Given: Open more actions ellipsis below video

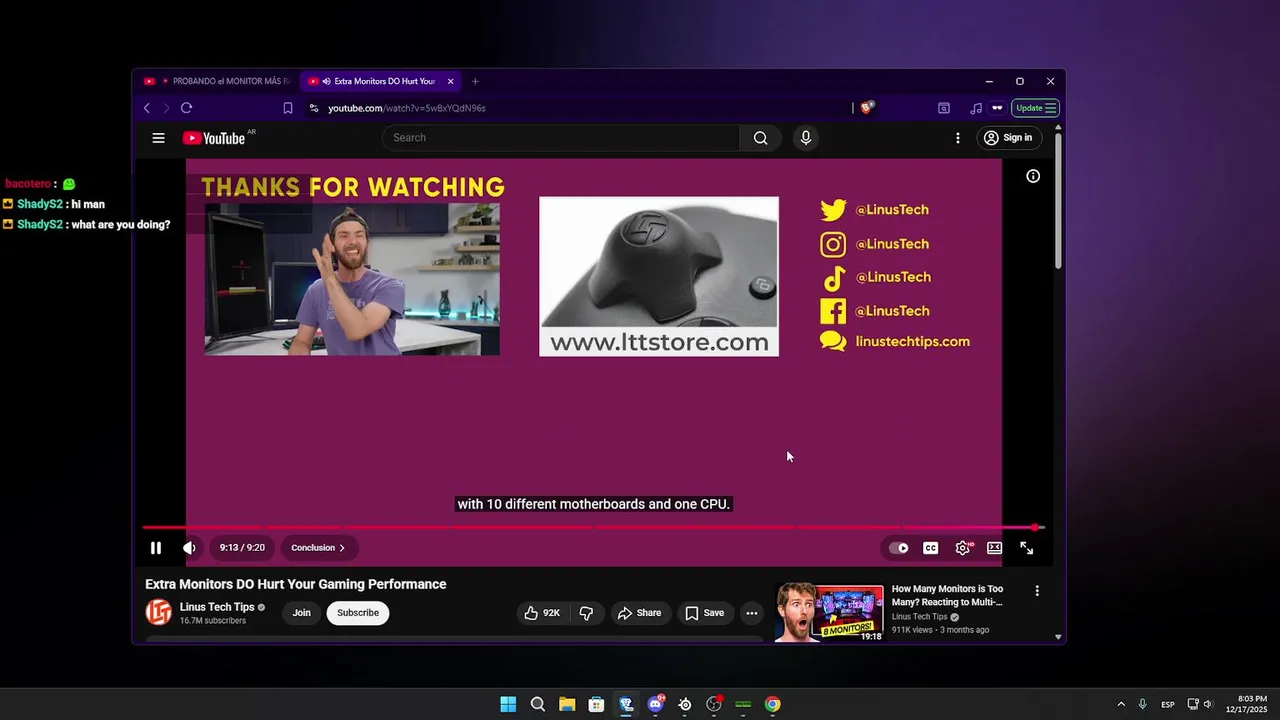Looking at the screenshot, I should [x=752, y=613].
